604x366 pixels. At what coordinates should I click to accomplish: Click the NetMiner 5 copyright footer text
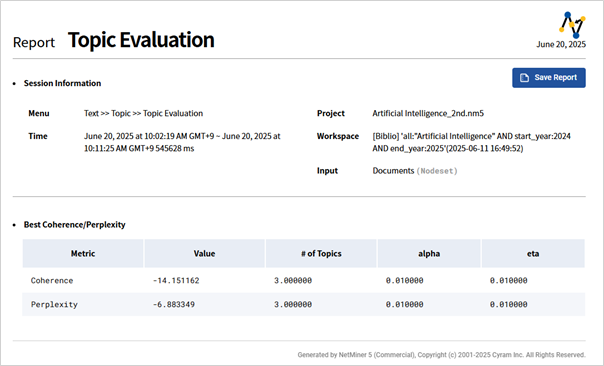coord(441,355)
